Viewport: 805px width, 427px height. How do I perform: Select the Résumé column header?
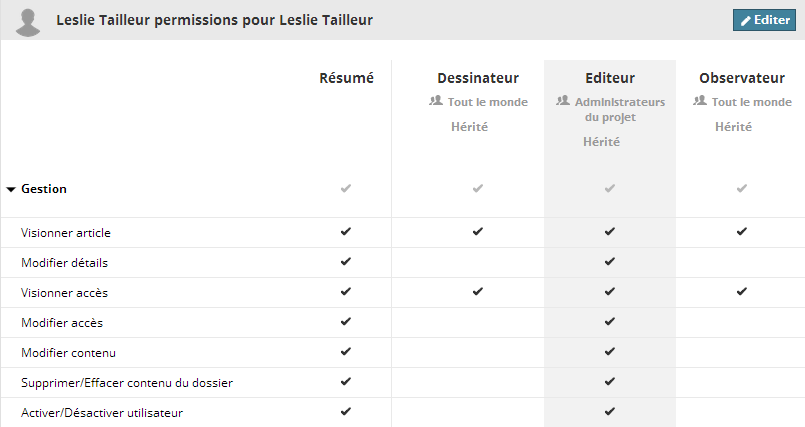346,78
